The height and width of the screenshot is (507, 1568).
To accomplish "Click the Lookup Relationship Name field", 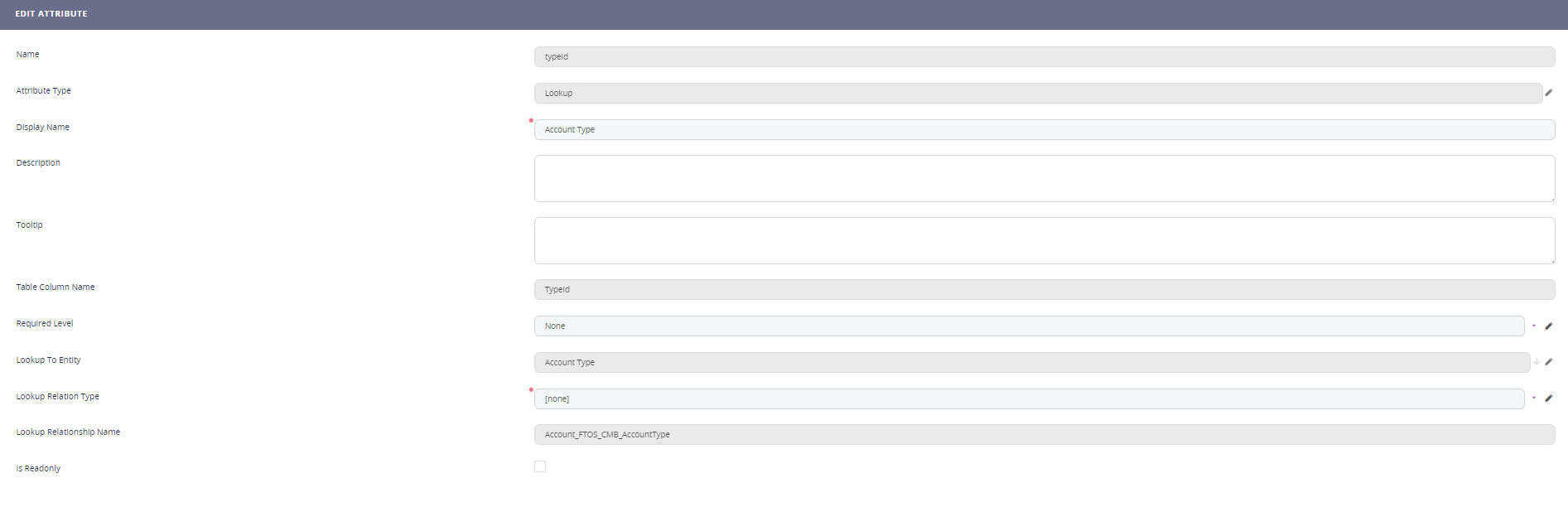I will coord(1044,435).
